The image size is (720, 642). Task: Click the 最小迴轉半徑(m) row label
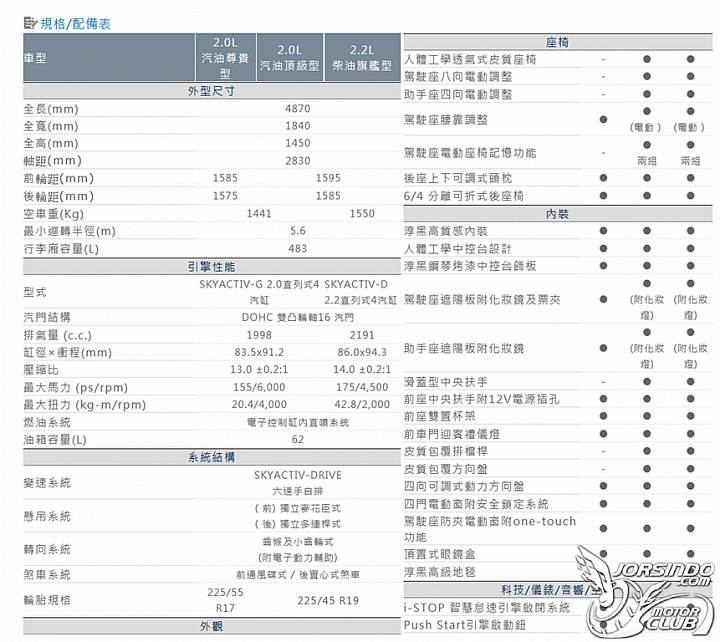coord(70,231)
